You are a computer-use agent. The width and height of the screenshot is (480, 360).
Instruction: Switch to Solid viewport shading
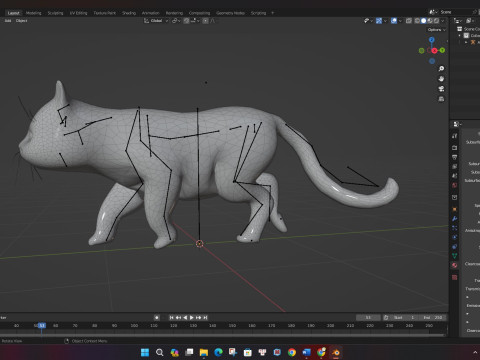click(x=424, y=21)
